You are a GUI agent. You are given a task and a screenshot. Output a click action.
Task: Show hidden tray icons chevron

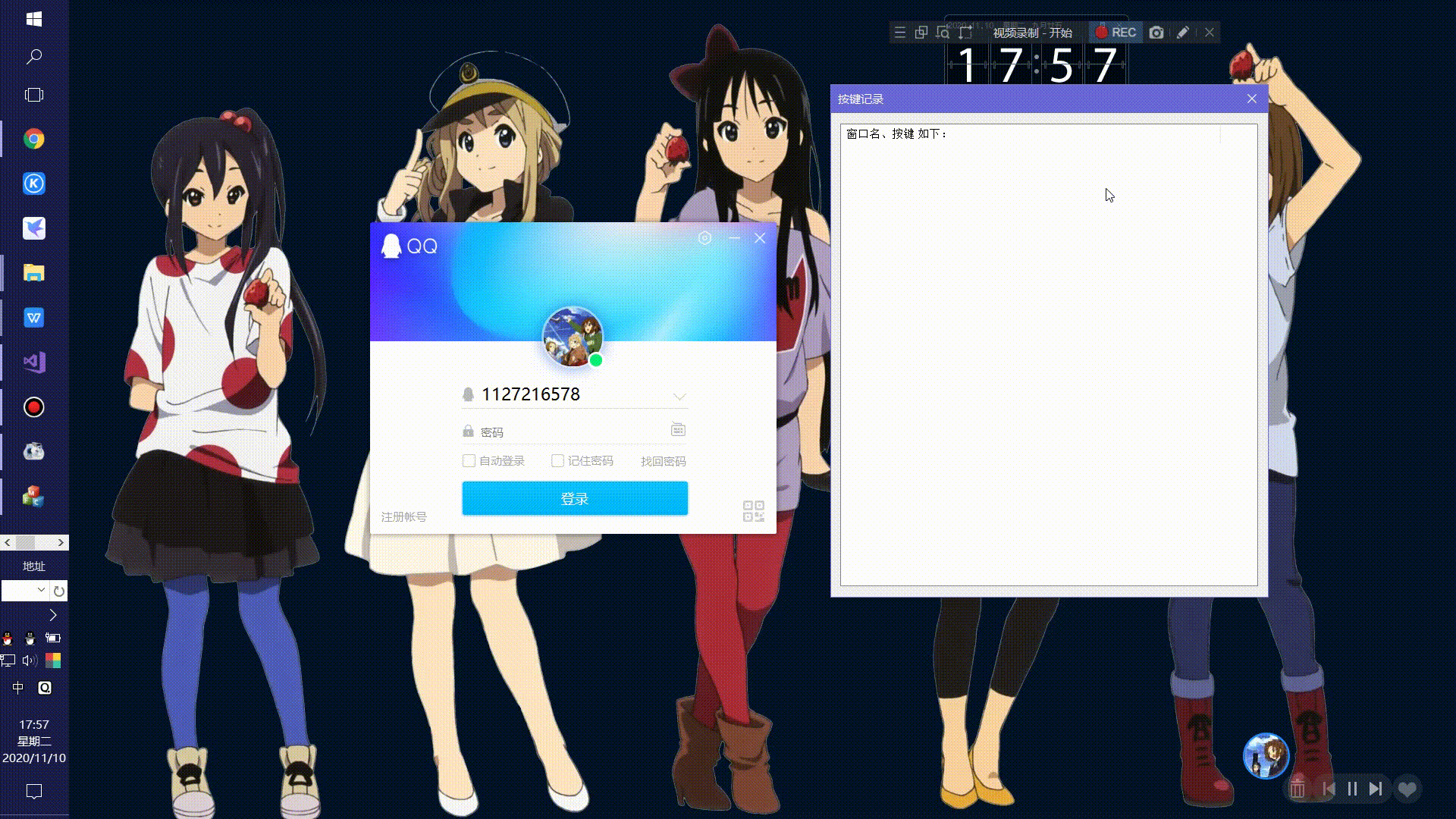pos(52,615)
